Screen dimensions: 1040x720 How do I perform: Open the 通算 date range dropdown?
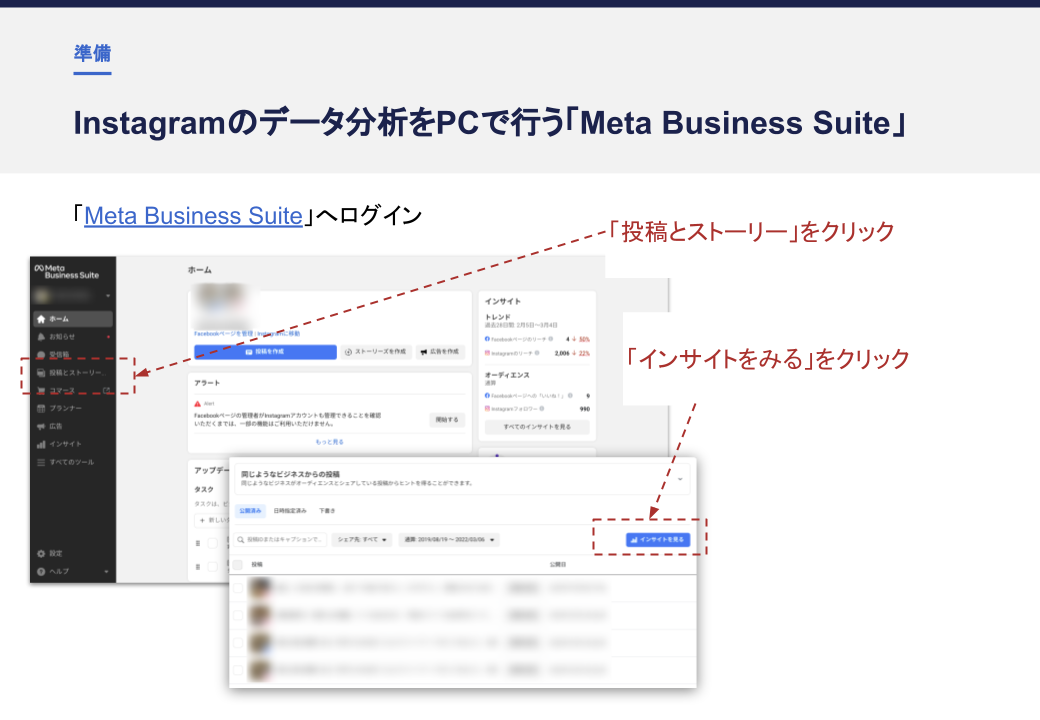point(449,540)
